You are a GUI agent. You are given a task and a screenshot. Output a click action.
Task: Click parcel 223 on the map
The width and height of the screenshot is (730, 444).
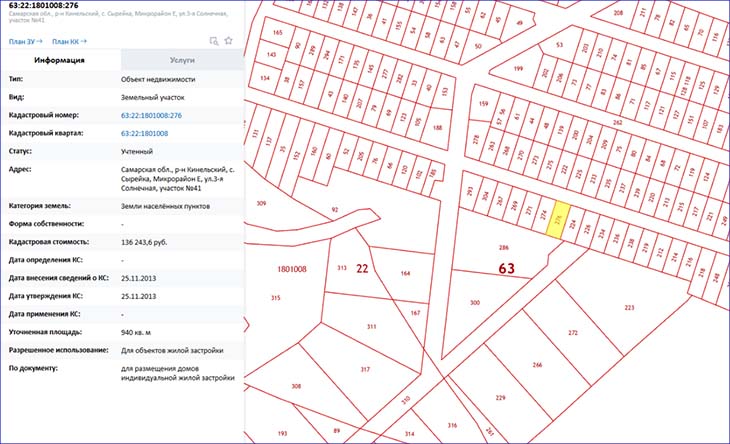click(629, 308)
